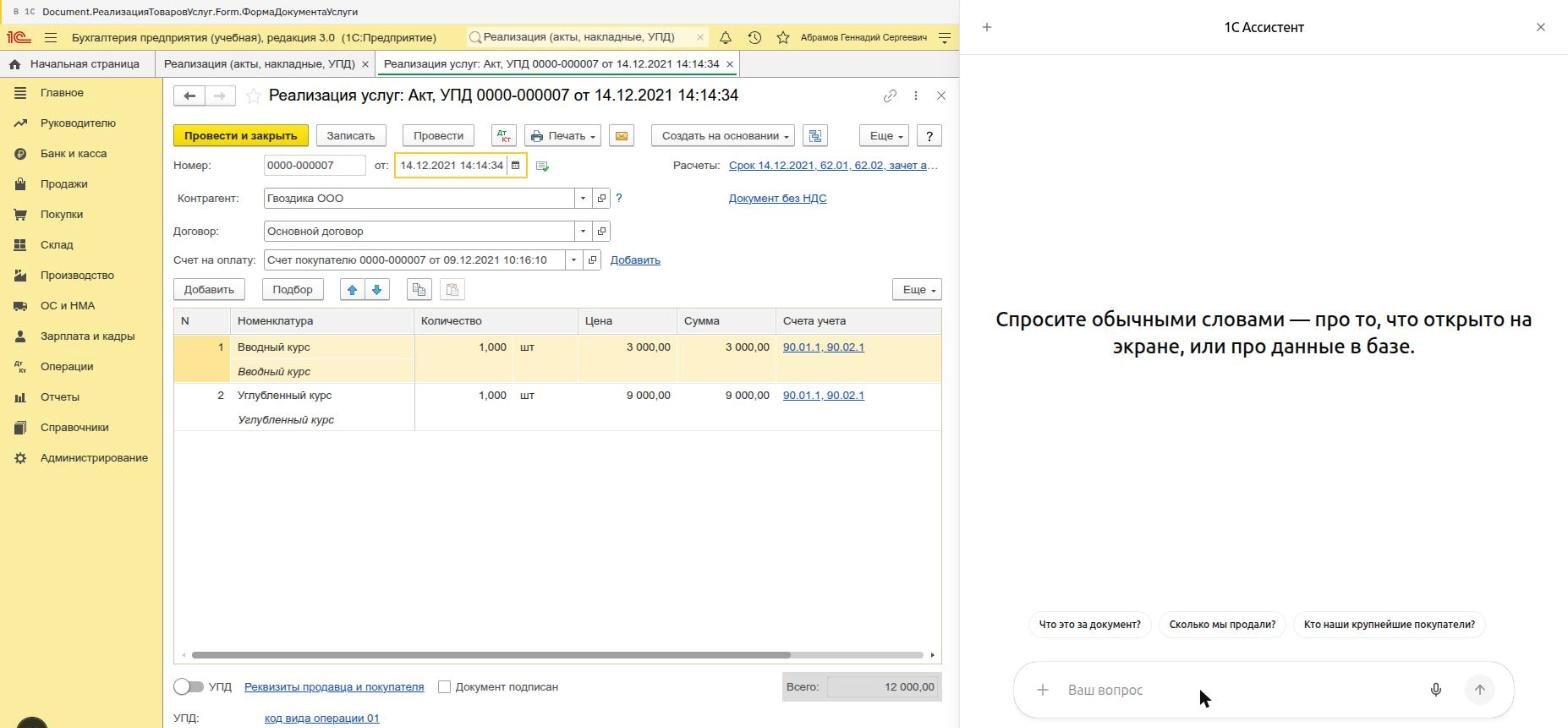This screenshot has width=1568, height=728.
Task: Click Добавить button above table
Action: pyautogui.click(x=209, y=290)
